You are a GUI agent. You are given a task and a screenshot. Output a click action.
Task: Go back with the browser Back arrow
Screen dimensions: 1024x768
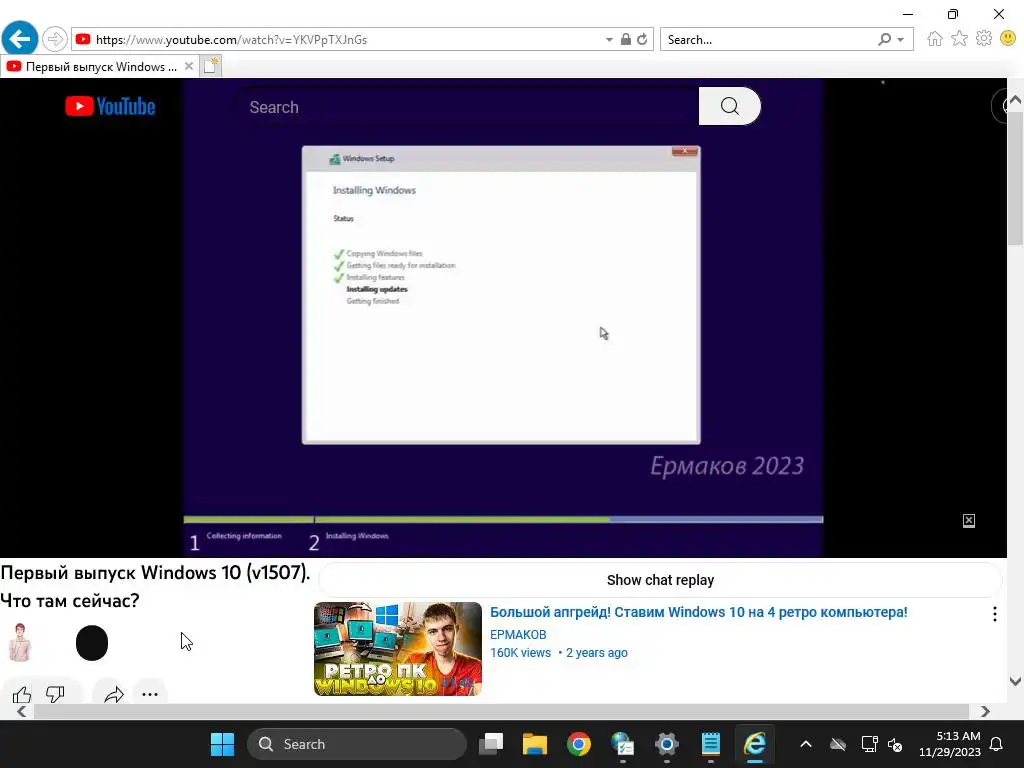20,39
